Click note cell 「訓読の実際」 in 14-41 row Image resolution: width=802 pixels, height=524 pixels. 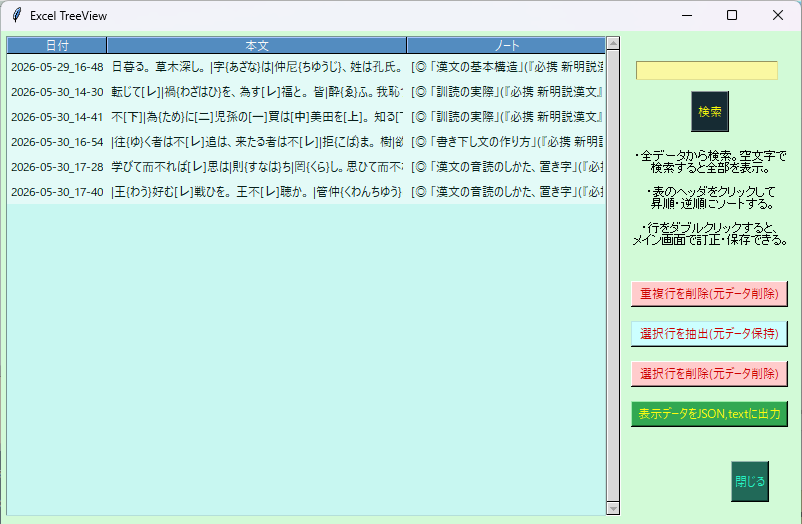point(506,117)
